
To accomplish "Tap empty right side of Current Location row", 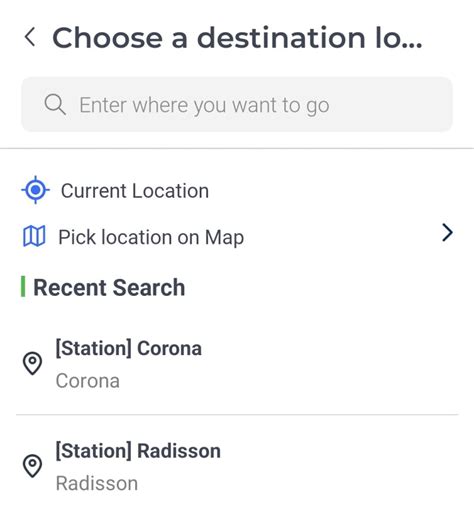I will [x=333, y=190].
